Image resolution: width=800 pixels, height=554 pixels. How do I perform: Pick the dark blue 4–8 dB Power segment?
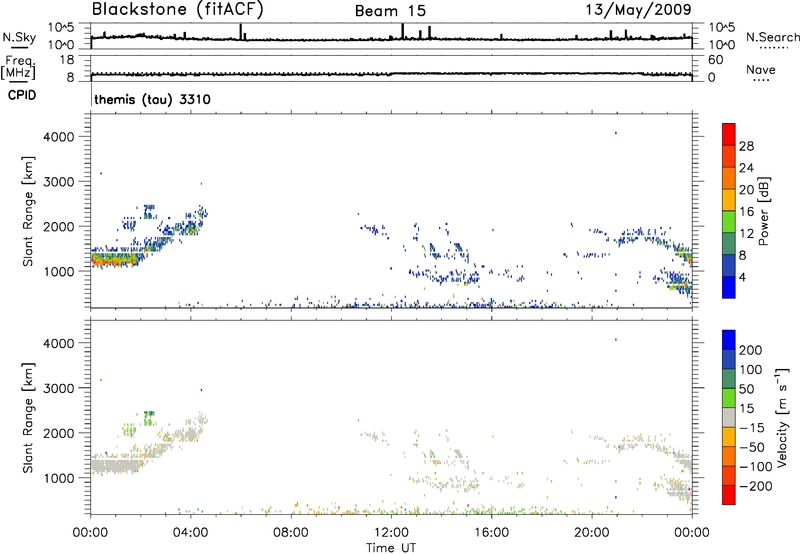729,265
